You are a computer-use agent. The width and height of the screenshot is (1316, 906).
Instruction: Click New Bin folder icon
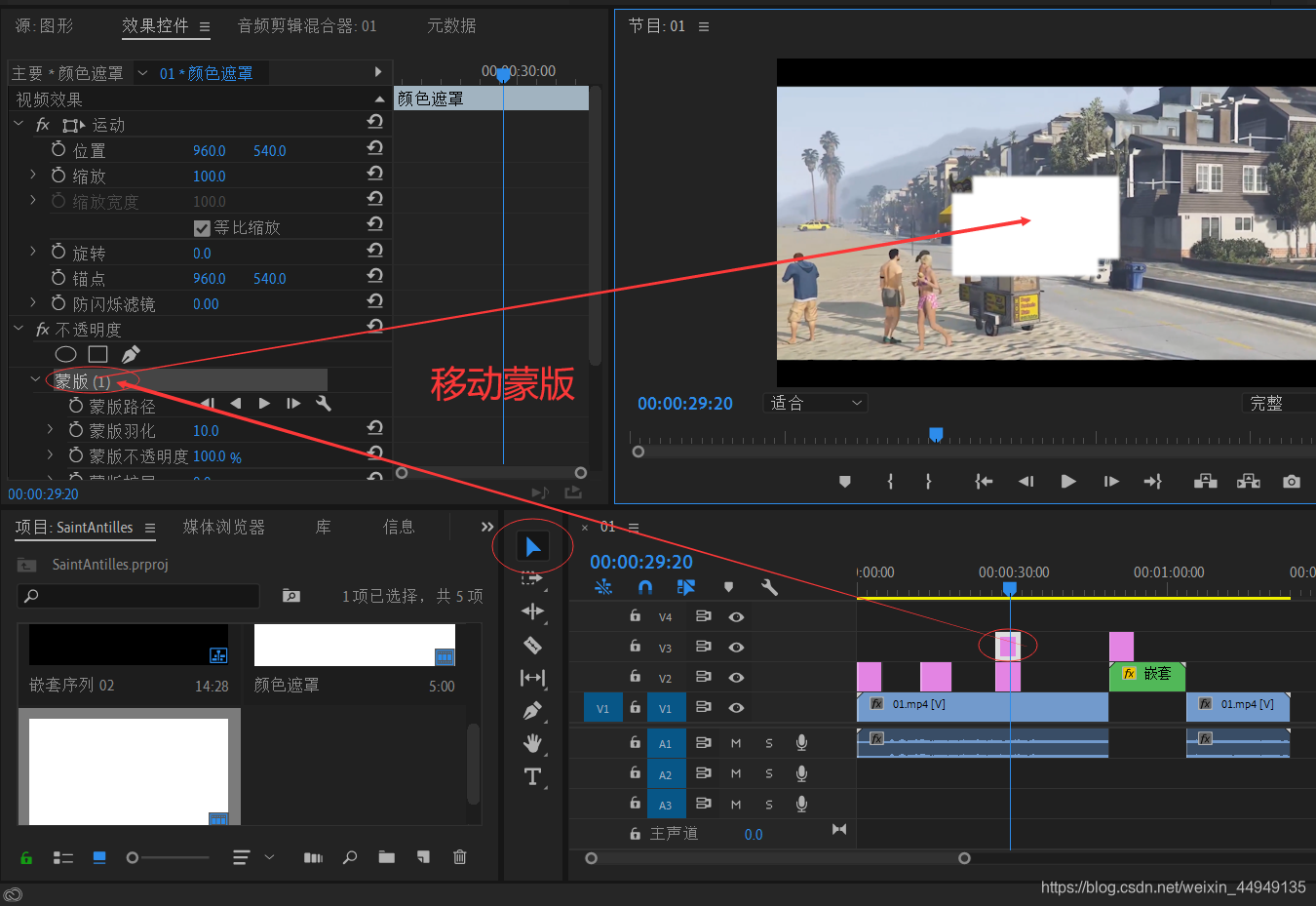[x=387, y=857]
